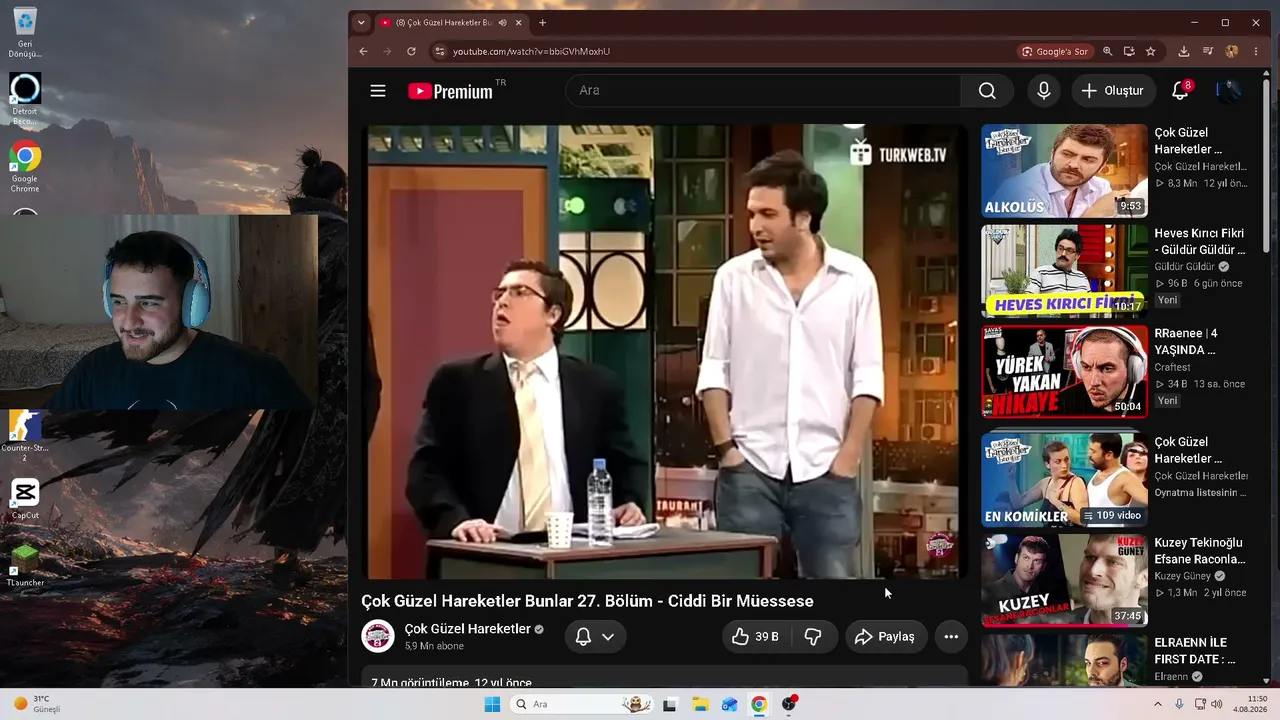Reload the YouTube page
1280x720 pixels.
pos(411,51)
